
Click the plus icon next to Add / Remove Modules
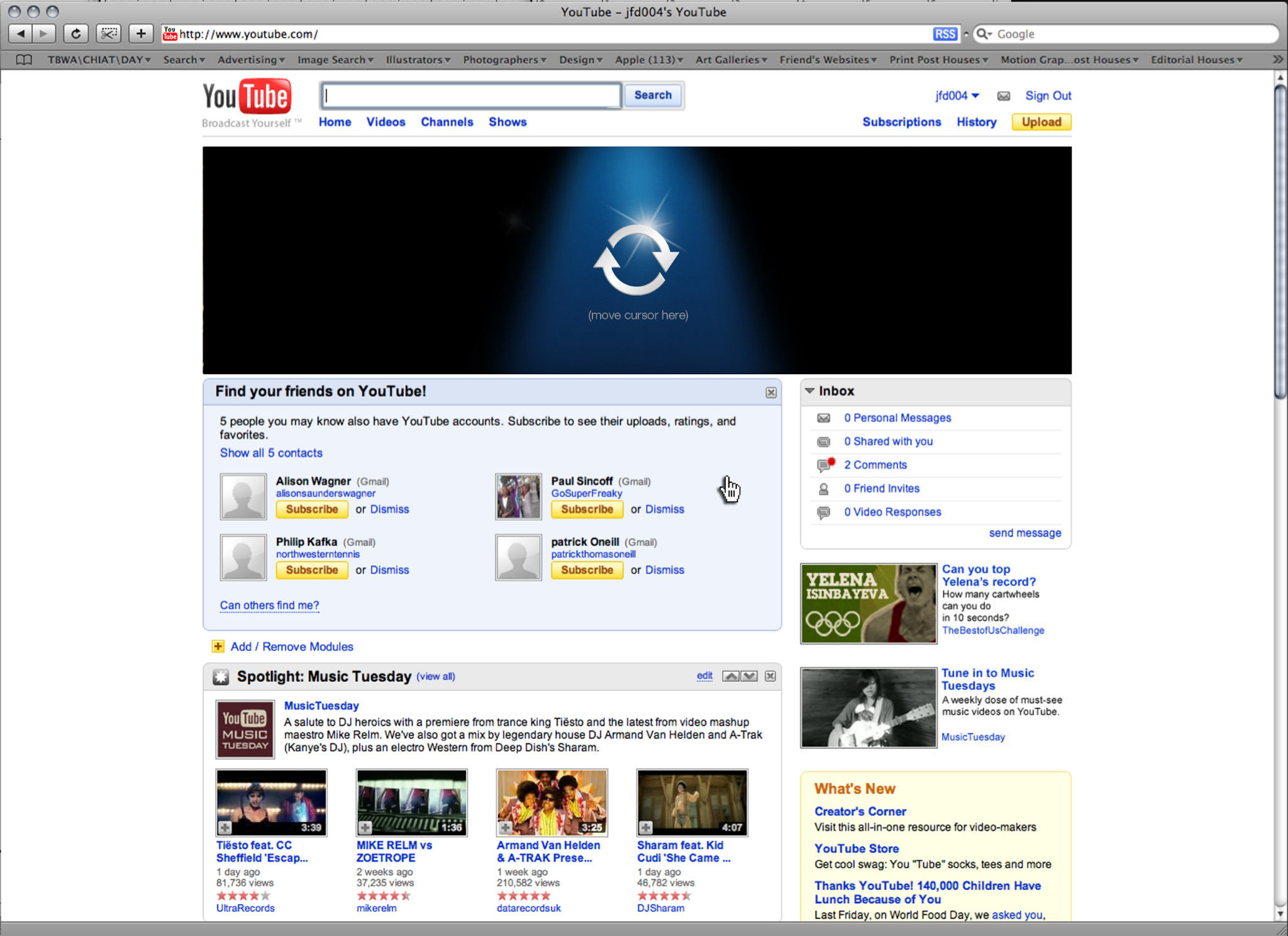218,646
